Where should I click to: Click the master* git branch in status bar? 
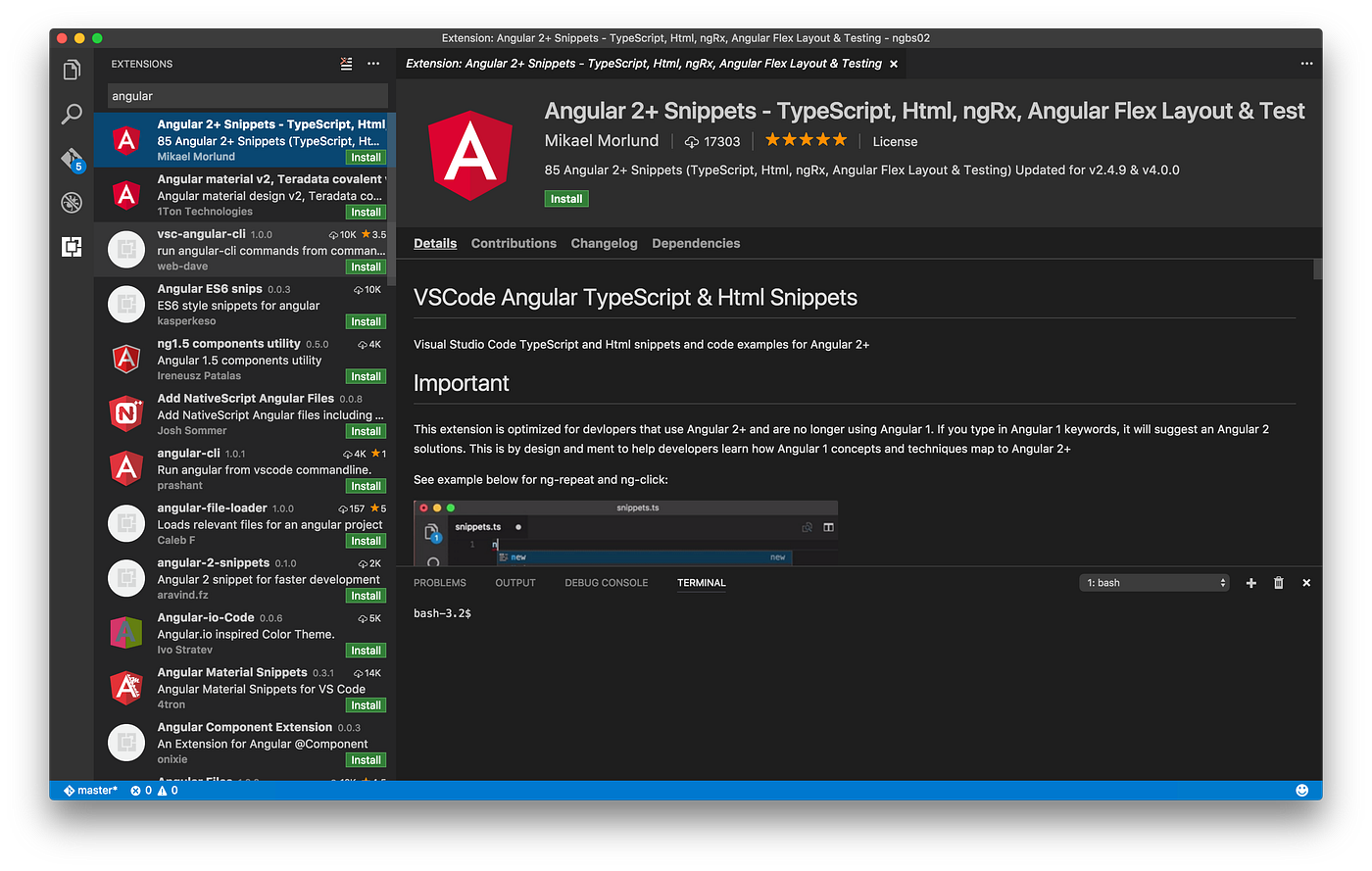[90, 791]
